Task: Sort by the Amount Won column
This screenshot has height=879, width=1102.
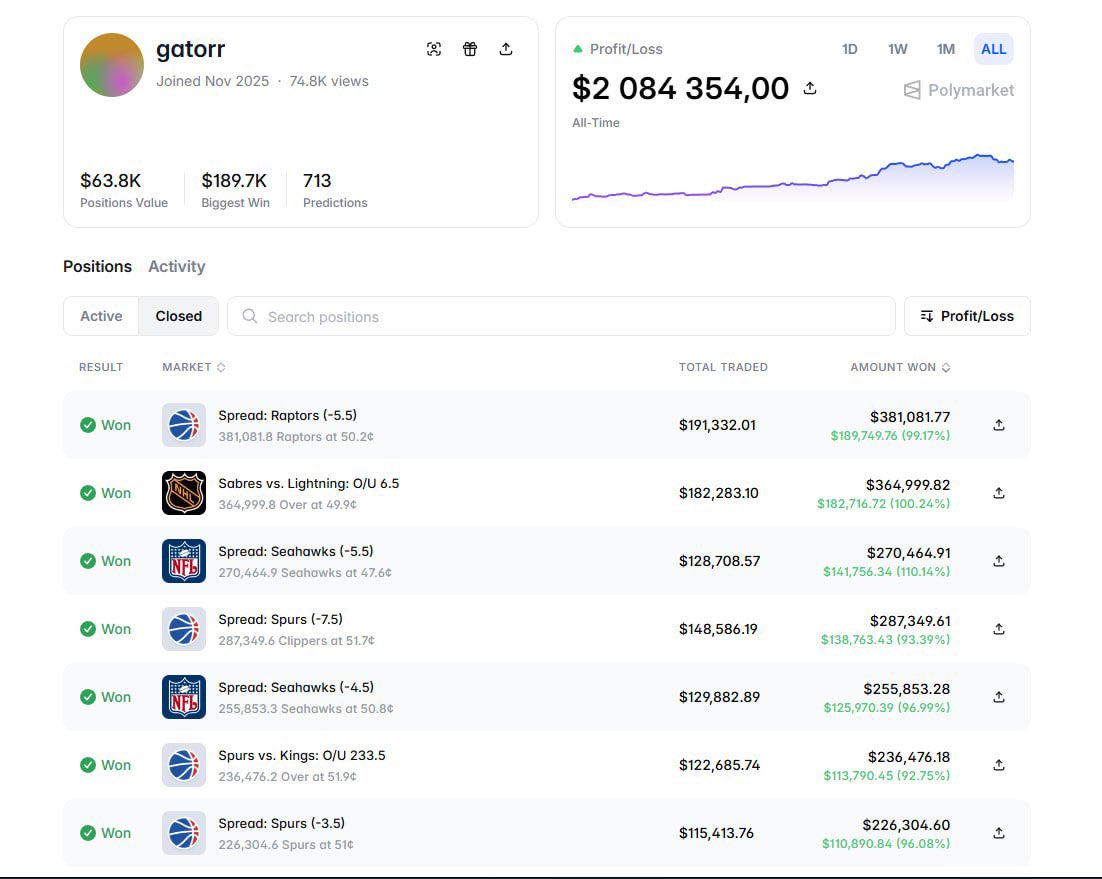Action: 900,367
